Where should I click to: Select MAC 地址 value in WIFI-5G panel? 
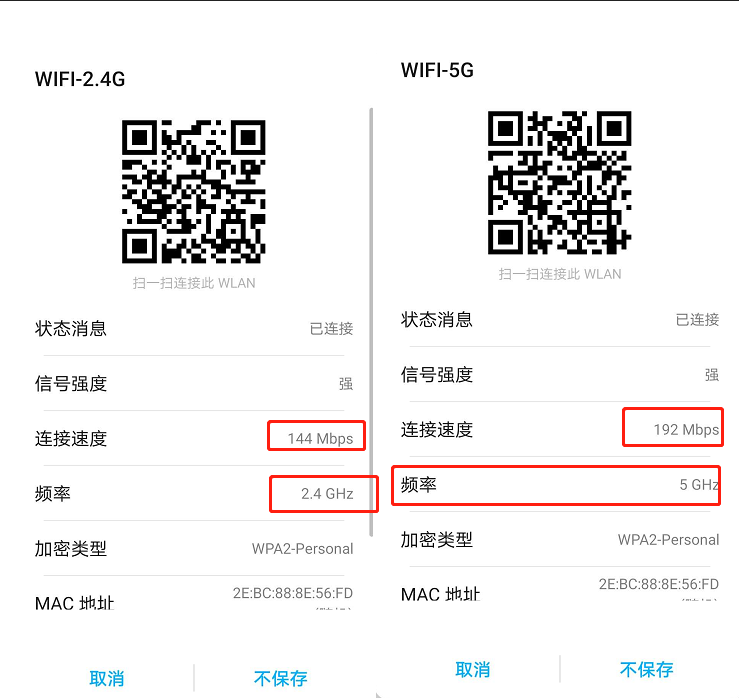click(x=659, y=584)
